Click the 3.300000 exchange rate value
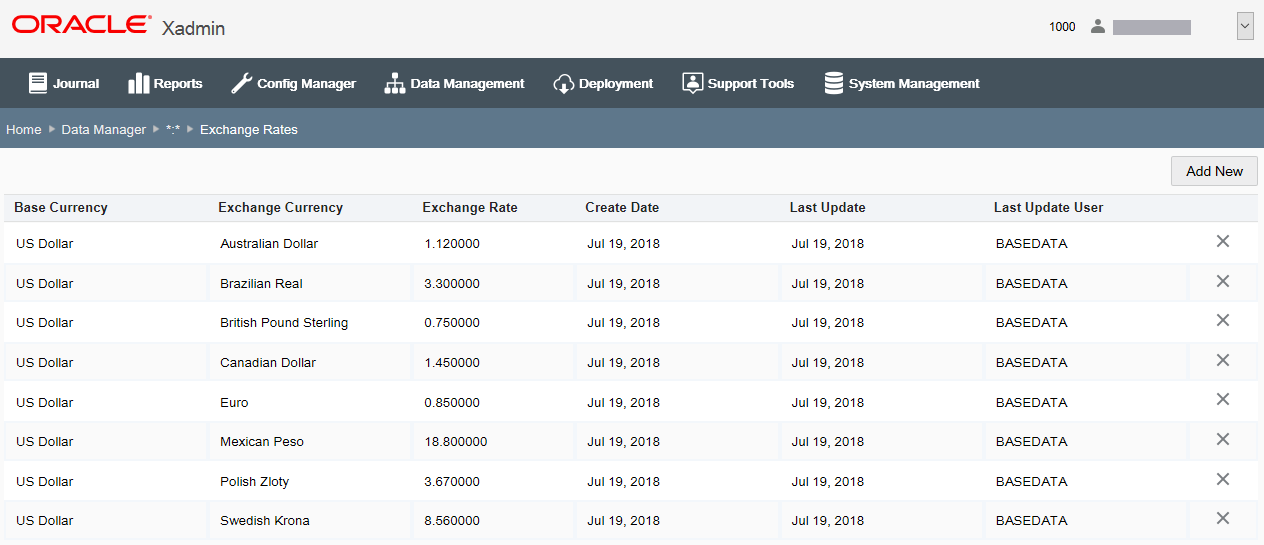The image size is (1264, 545). (452, 283)
